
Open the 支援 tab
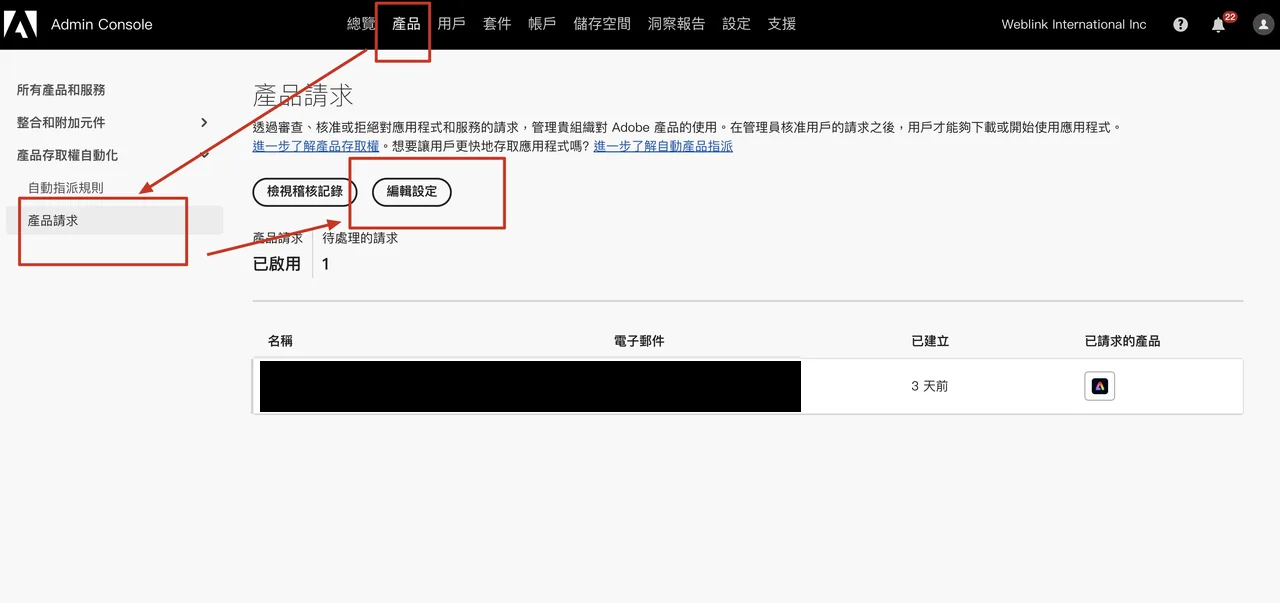[x=782, y=24]
